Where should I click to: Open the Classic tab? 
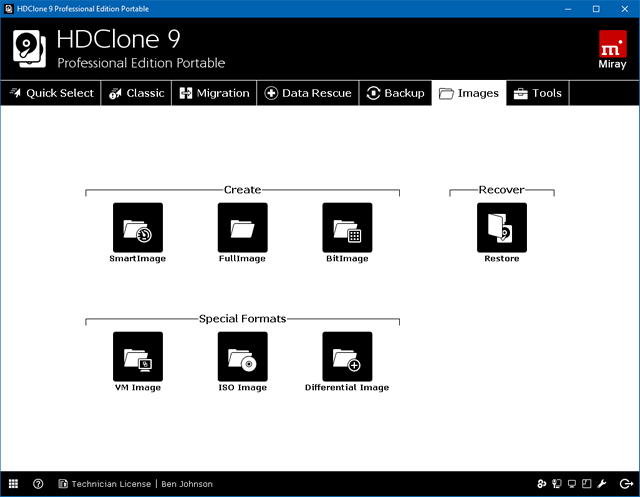pyautogui.click(x=136, y=93)
